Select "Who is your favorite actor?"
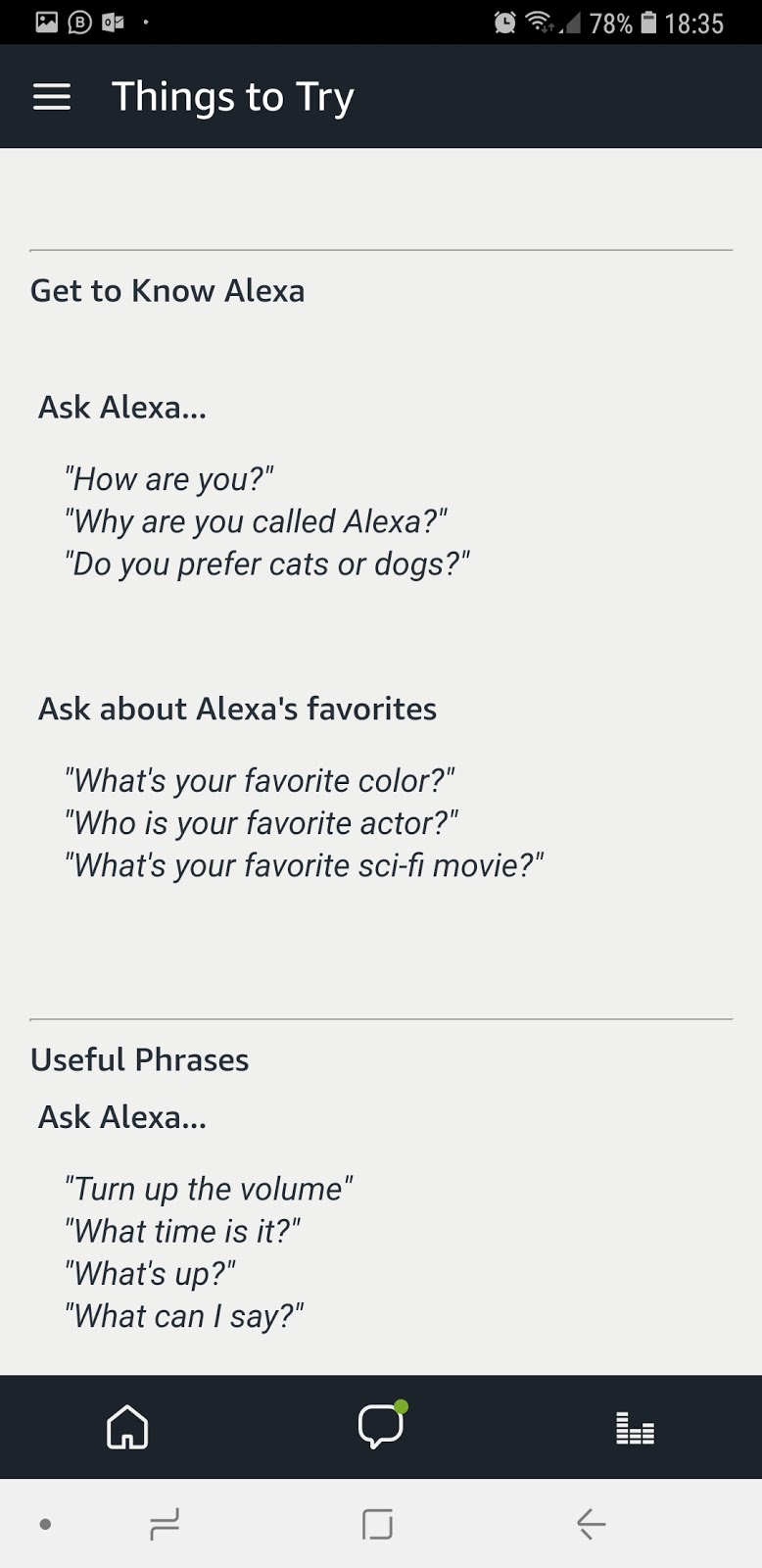The width and height of the screenshot is (762, 1568). coord(262,823)
